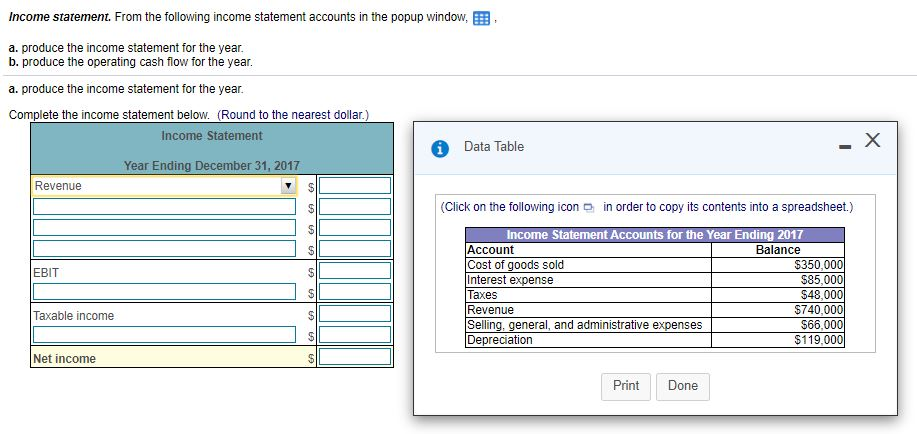This screenshot has width=917, height=434.
Task: Click the blue info icon beside Data Table
Action: point(439,150)
